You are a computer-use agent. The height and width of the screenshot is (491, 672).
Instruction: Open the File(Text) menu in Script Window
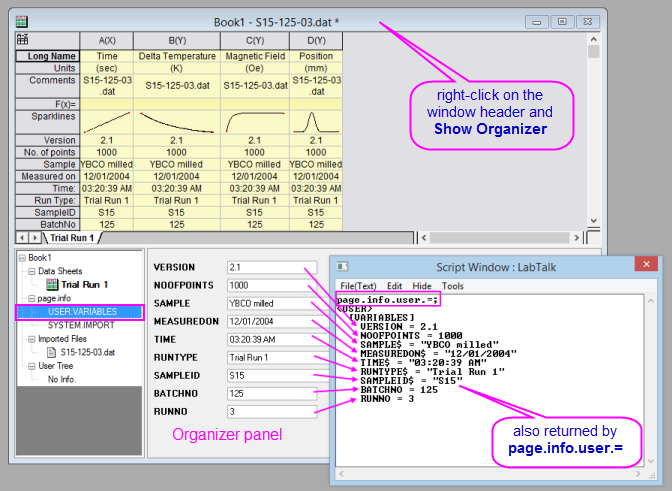(358, 286)
